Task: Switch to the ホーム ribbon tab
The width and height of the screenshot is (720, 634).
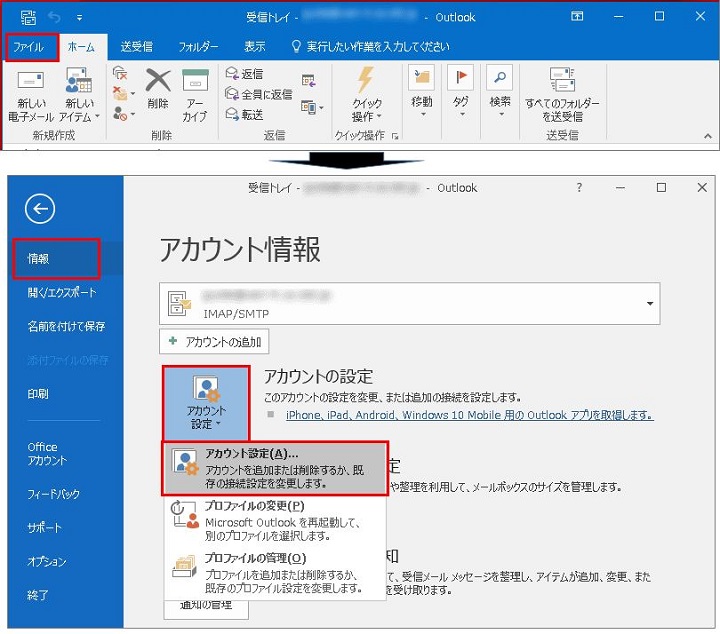Action: click(x=82, y=47)
